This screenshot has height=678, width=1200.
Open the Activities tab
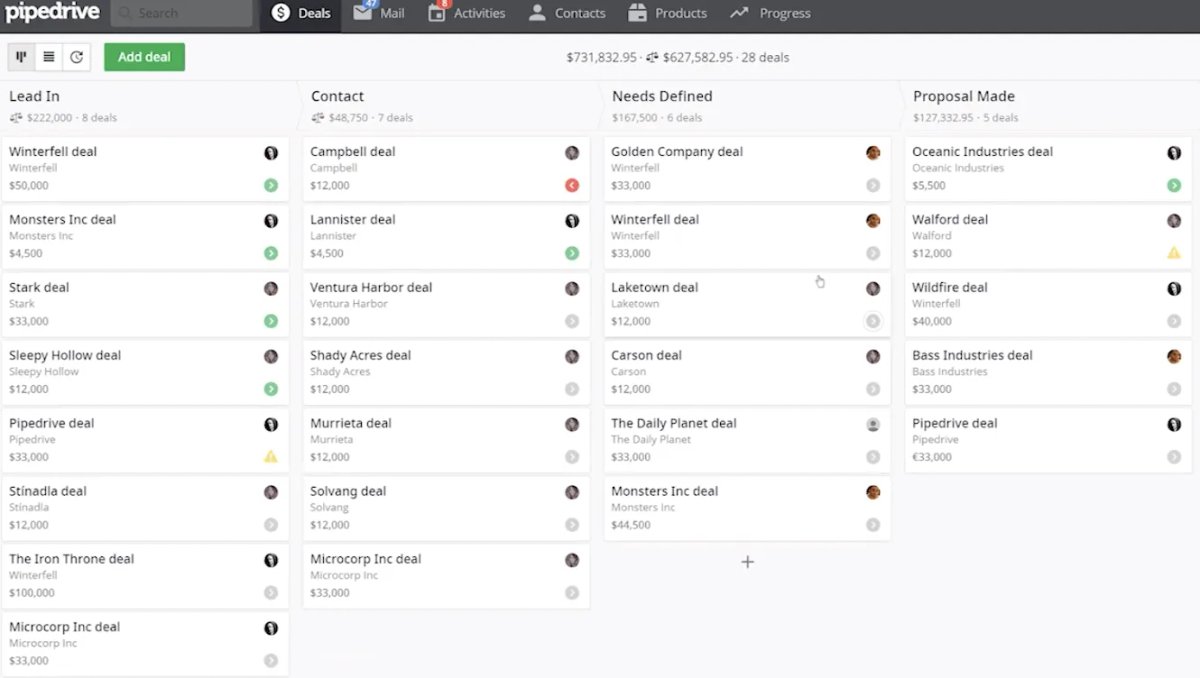[467, 13]
